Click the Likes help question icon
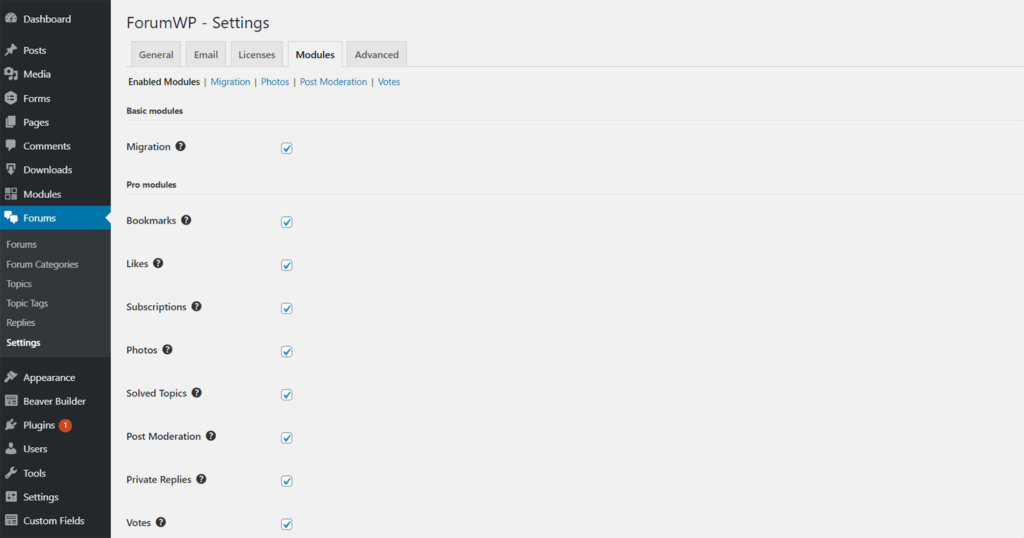 coord(158,263)
